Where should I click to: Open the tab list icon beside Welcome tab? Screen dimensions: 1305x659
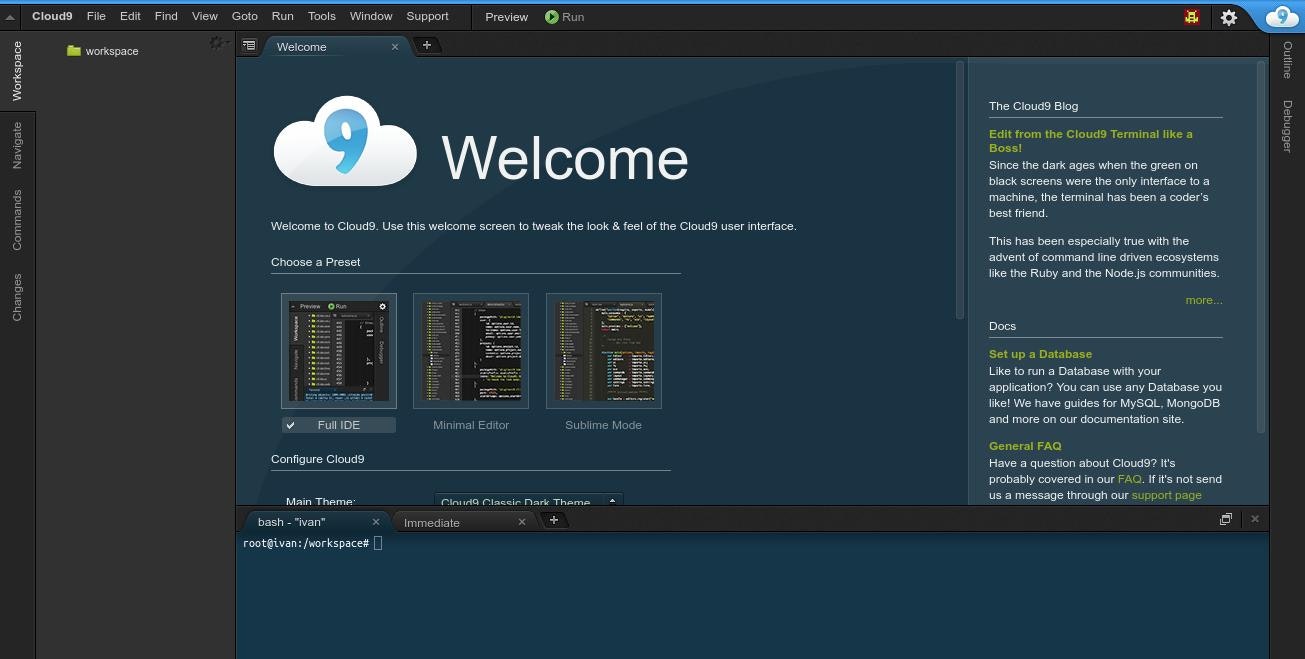coord(249,46)
